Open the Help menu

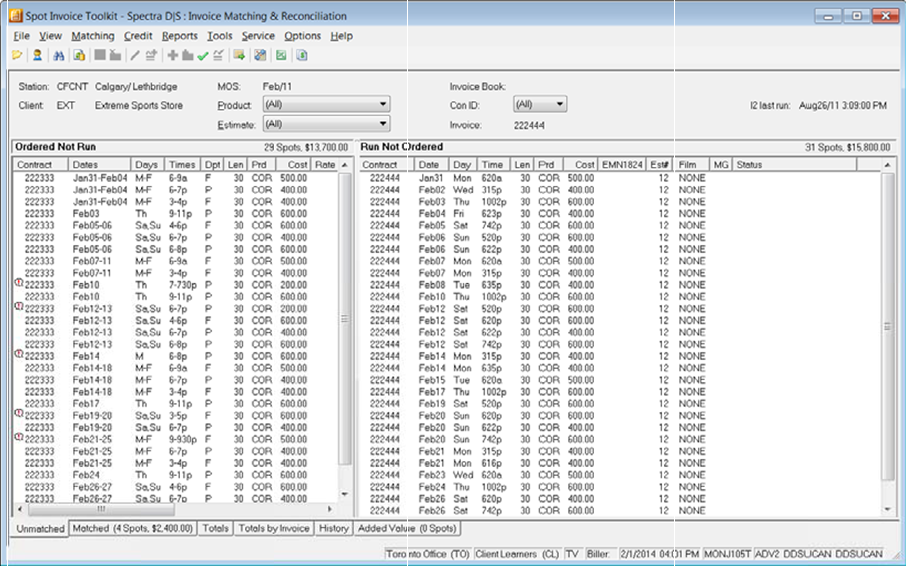tap(341, 36)
